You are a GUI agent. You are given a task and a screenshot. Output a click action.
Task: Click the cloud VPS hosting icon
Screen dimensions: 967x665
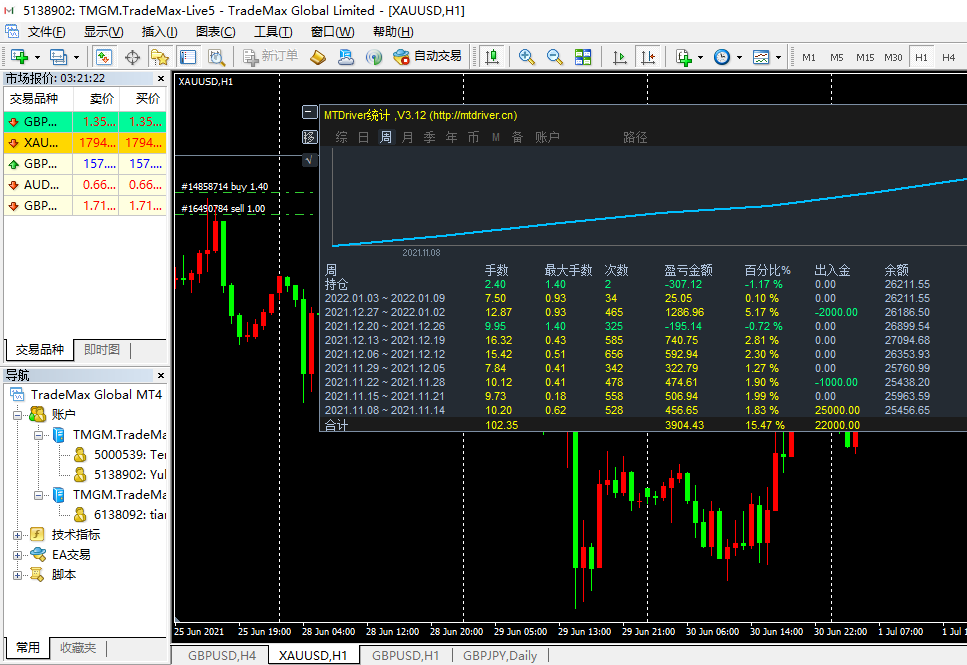(346, 57)
